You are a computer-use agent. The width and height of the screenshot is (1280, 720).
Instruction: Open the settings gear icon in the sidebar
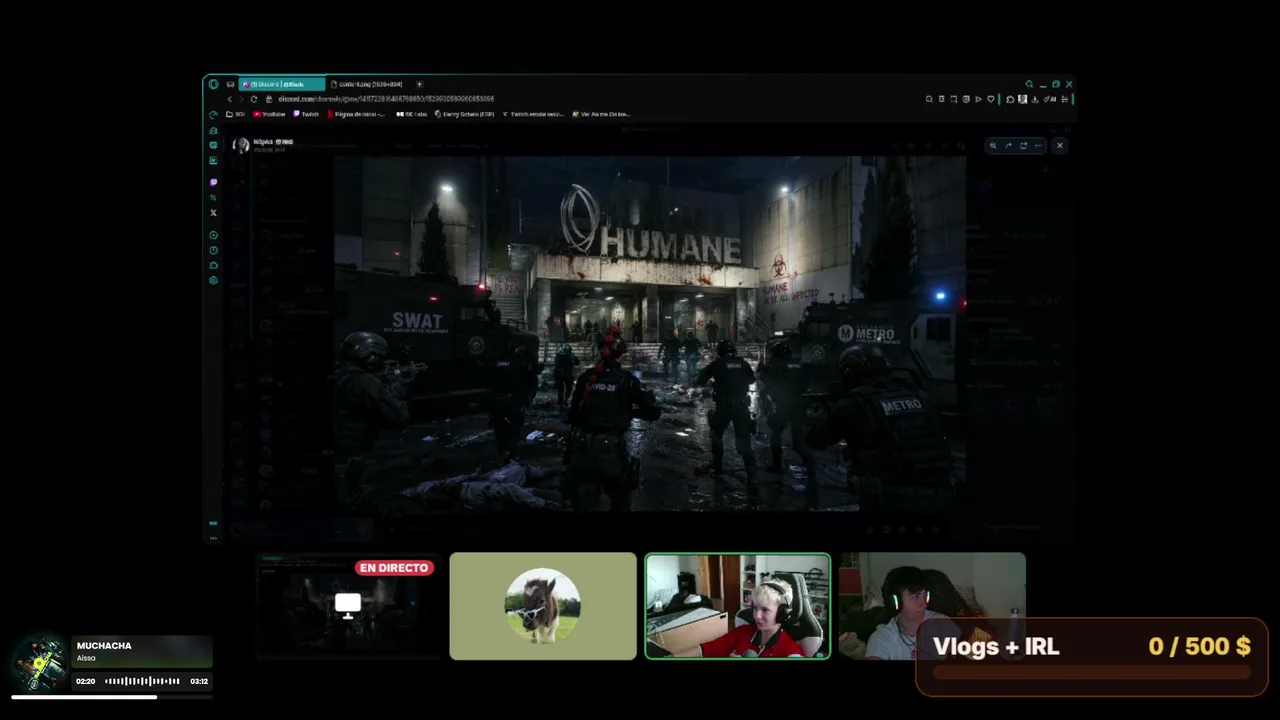point(213,280)
